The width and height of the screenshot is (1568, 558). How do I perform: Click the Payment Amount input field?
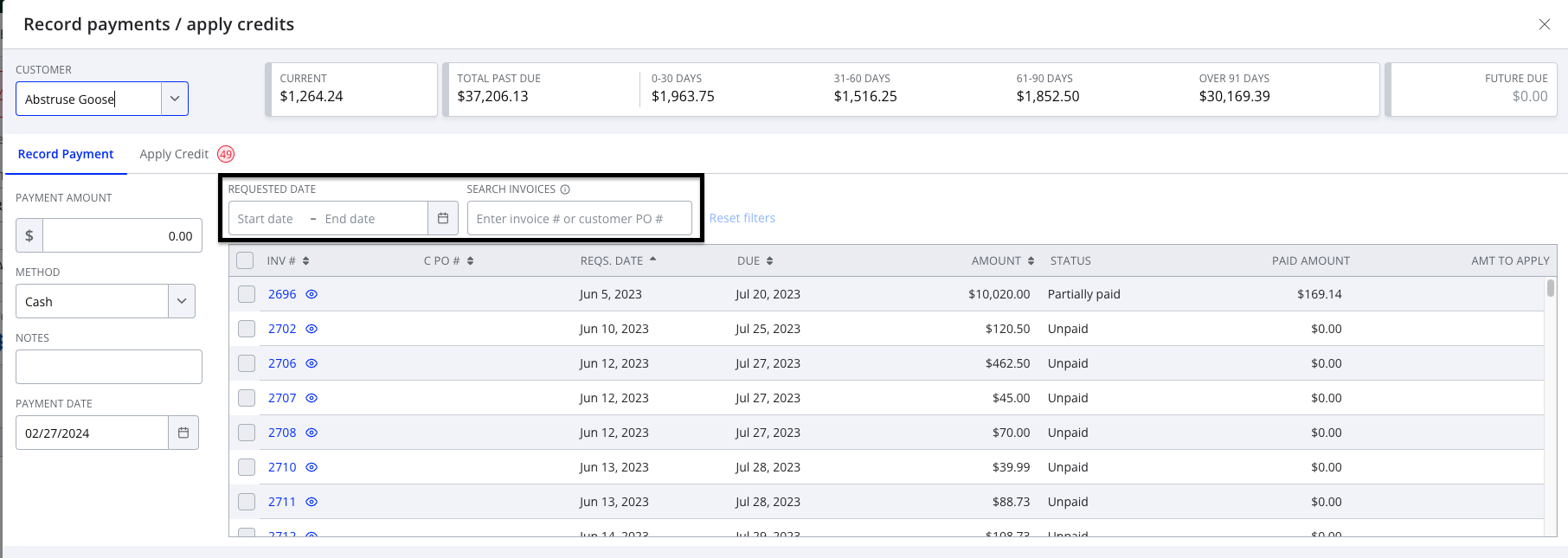tap(122, 235)
